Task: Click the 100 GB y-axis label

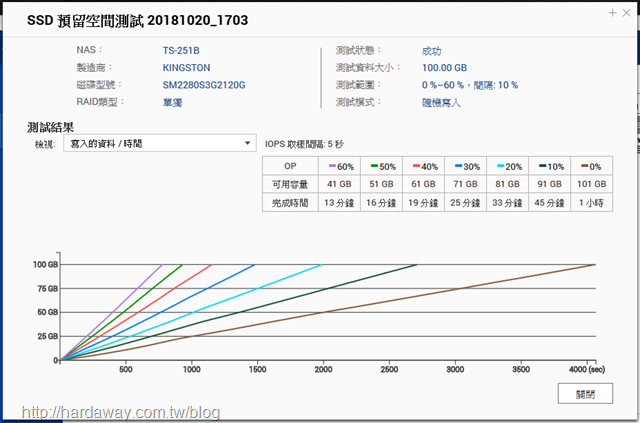Action: click(46, 265)
